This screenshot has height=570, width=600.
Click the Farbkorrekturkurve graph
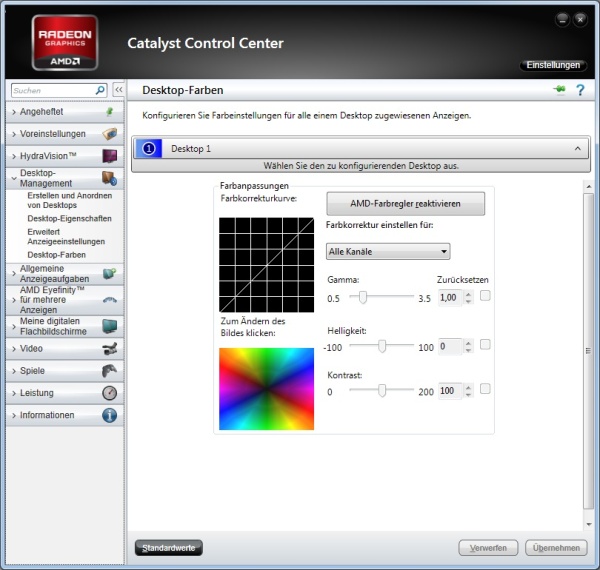(266, 265)
